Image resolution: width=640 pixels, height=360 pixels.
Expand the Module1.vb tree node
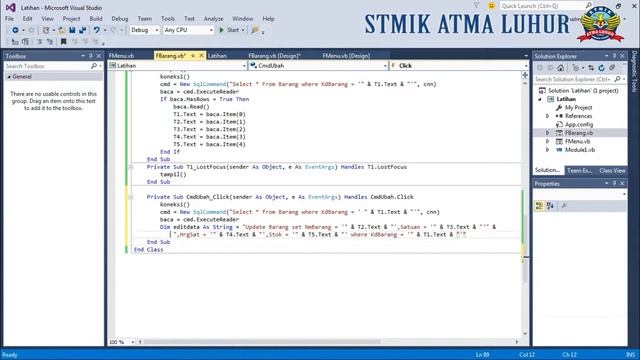click(x=548, y=150)
